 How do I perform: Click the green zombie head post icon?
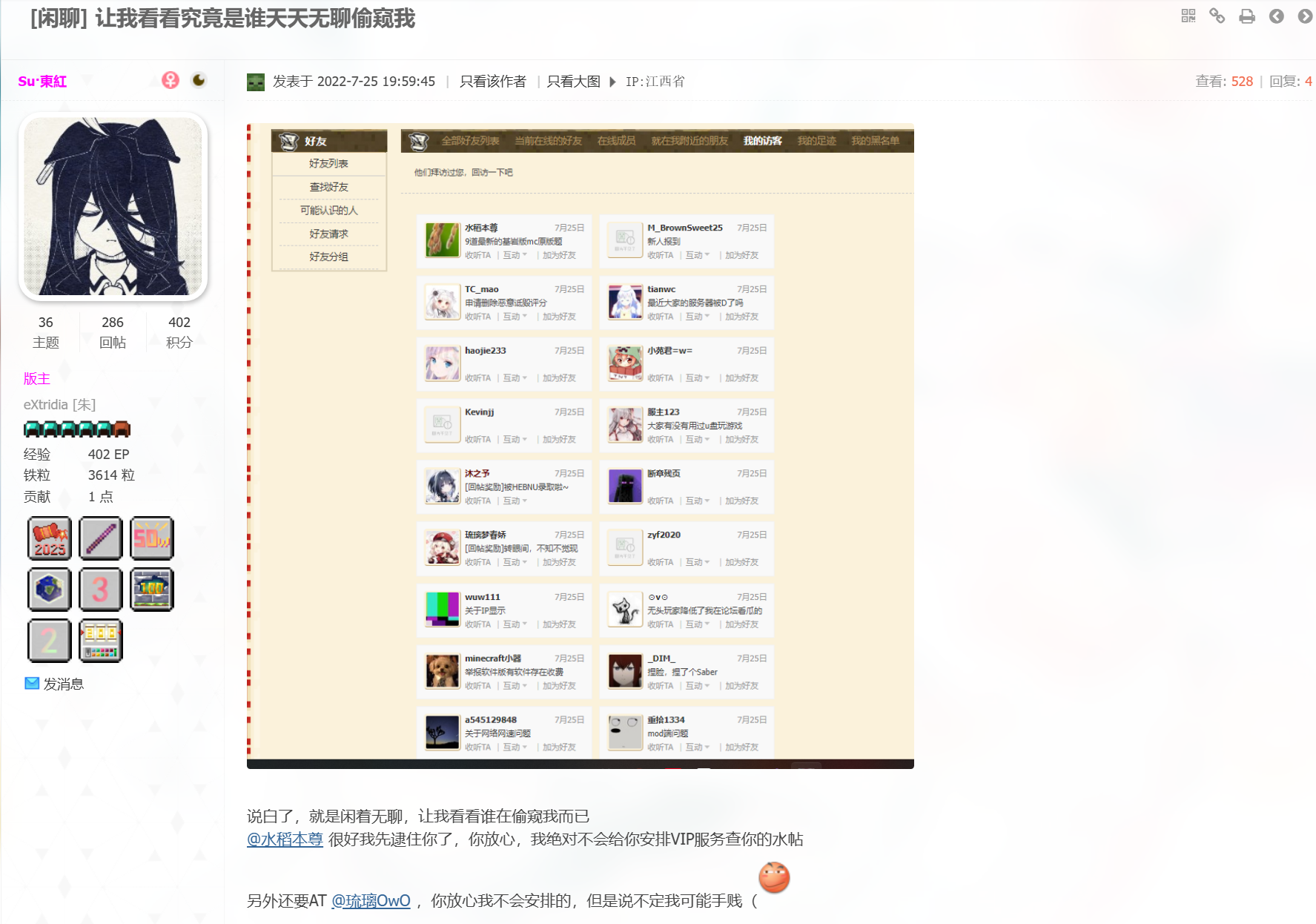[256, 82]
